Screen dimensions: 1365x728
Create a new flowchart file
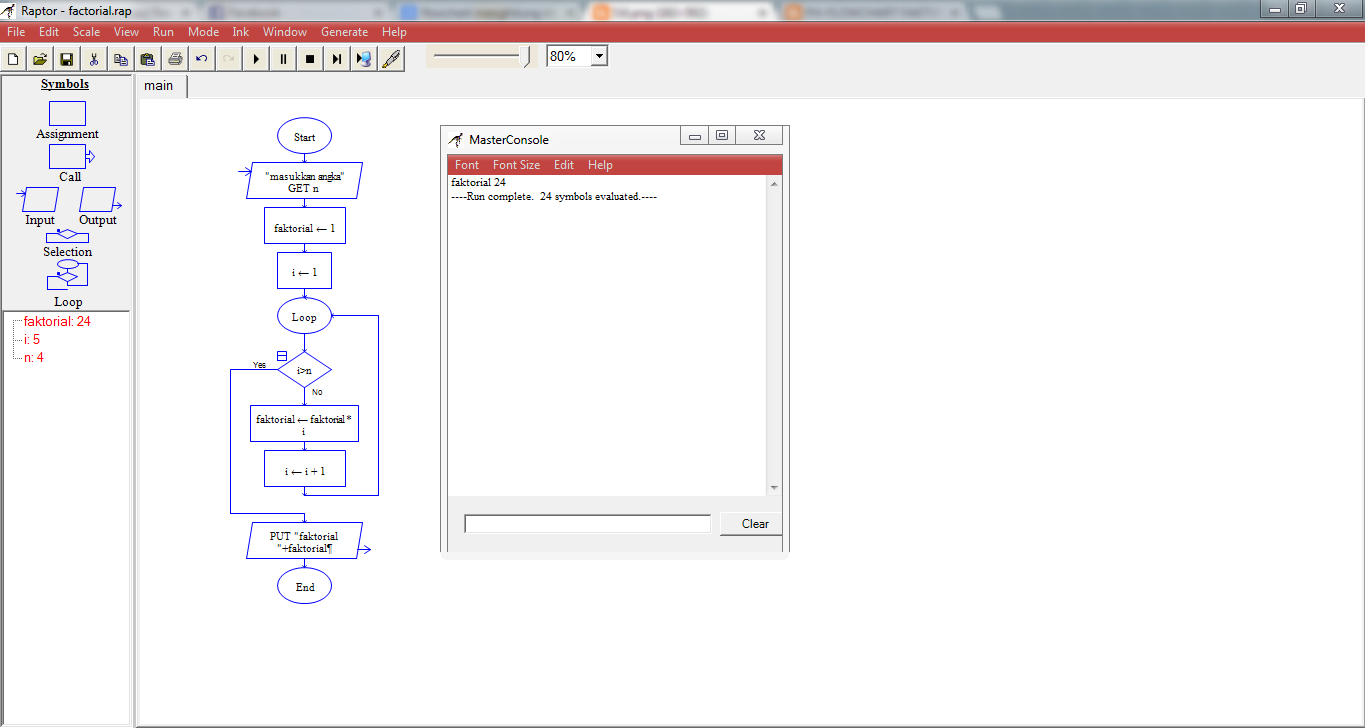(14, 59)
